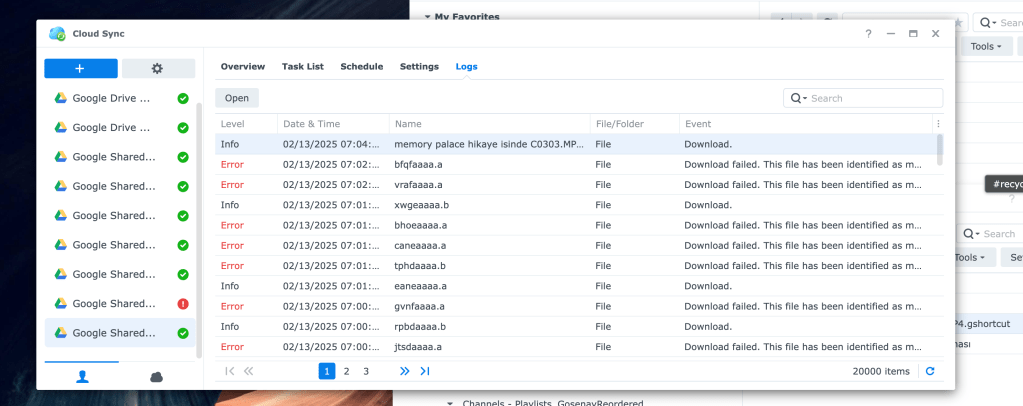Click the Open button
Screen dimensions: 1023x406
(237, 98)
